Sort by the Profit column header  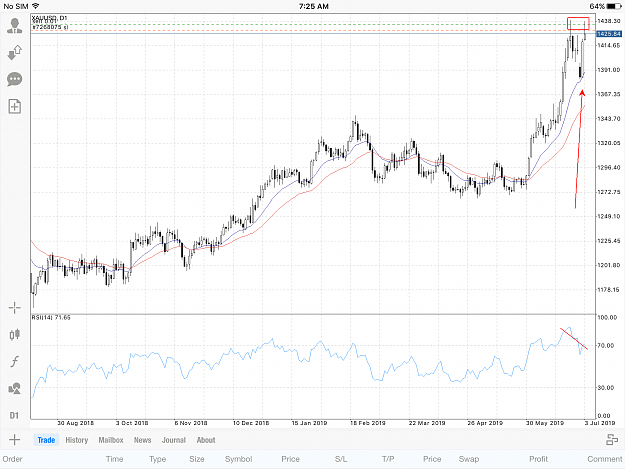[539, 459]
